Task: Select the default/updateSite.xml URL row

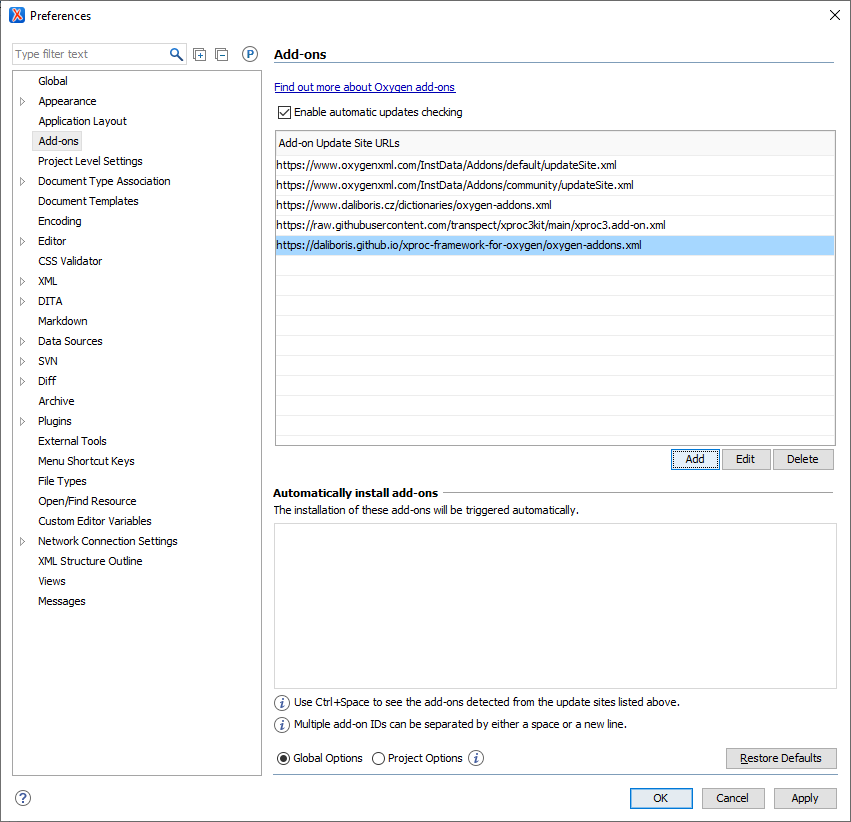Action: click(555, 165)
